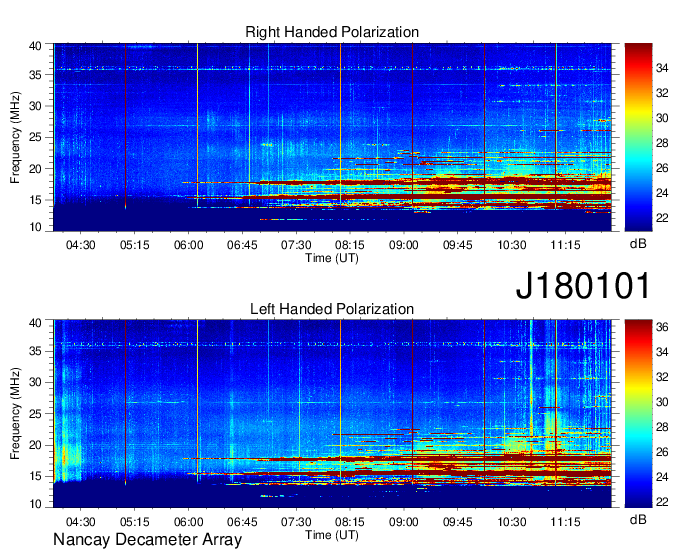Viewport: 680px width, 552px height.
Task: Click the Right Handed Polarization plot title
Action: tap(332, 32)
